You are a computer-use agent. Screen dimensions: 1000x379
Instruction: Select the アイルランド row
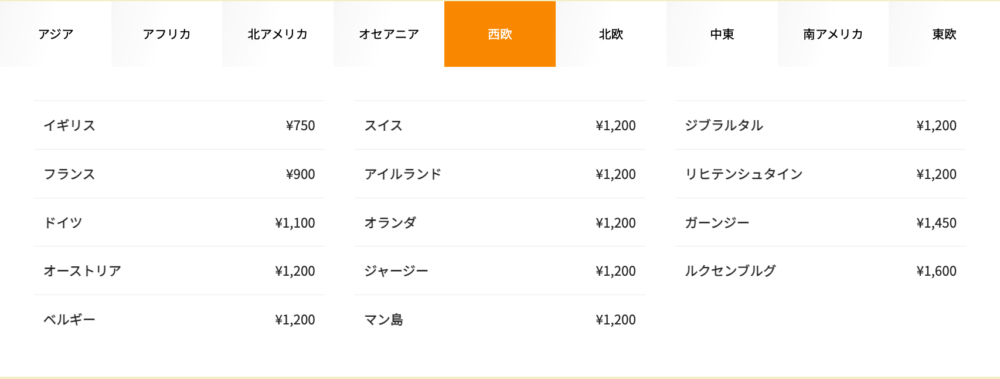pos(500,174)
